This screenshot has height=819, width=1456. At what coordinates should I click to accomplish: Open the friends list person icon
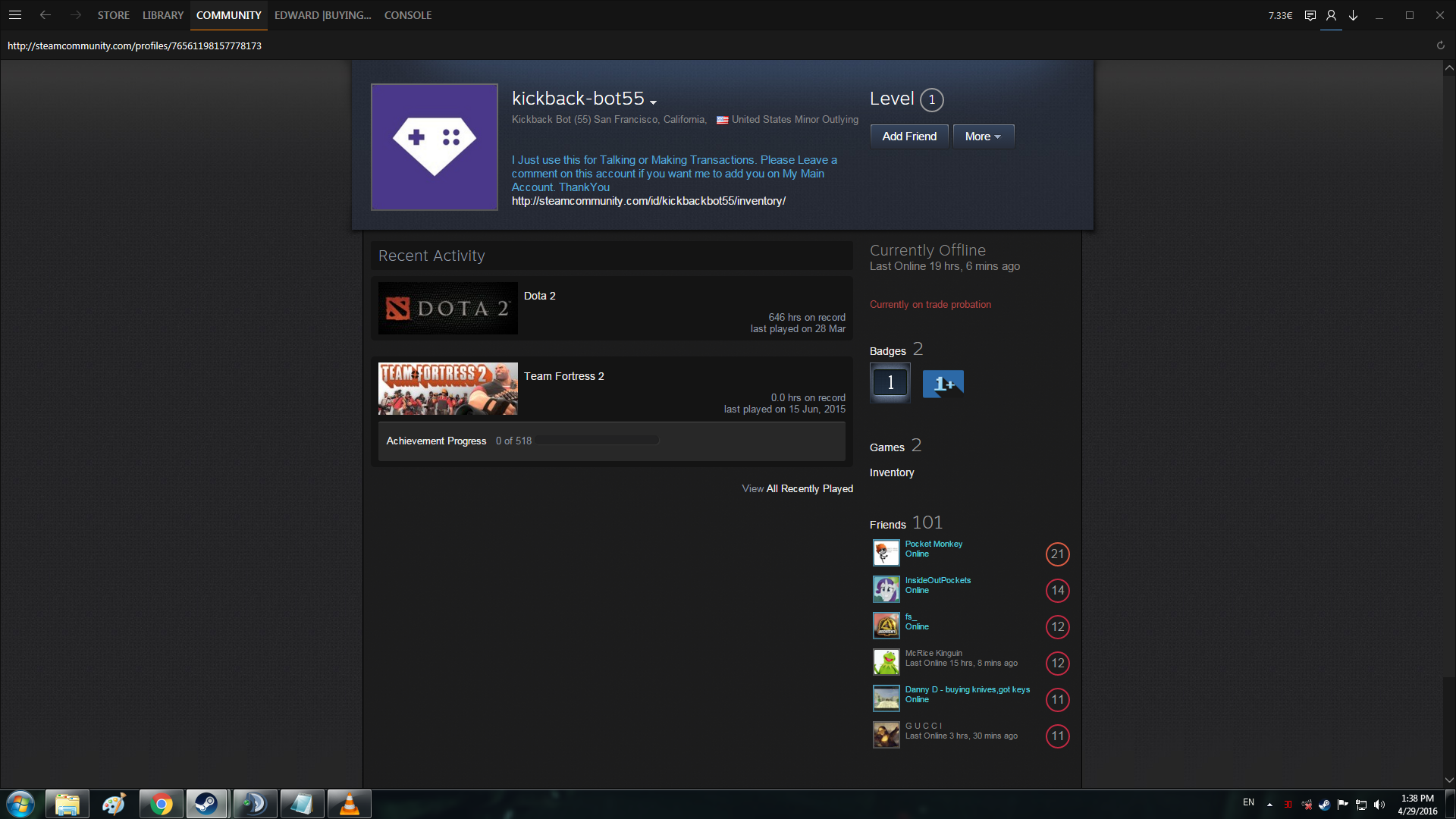point(1331,15)
